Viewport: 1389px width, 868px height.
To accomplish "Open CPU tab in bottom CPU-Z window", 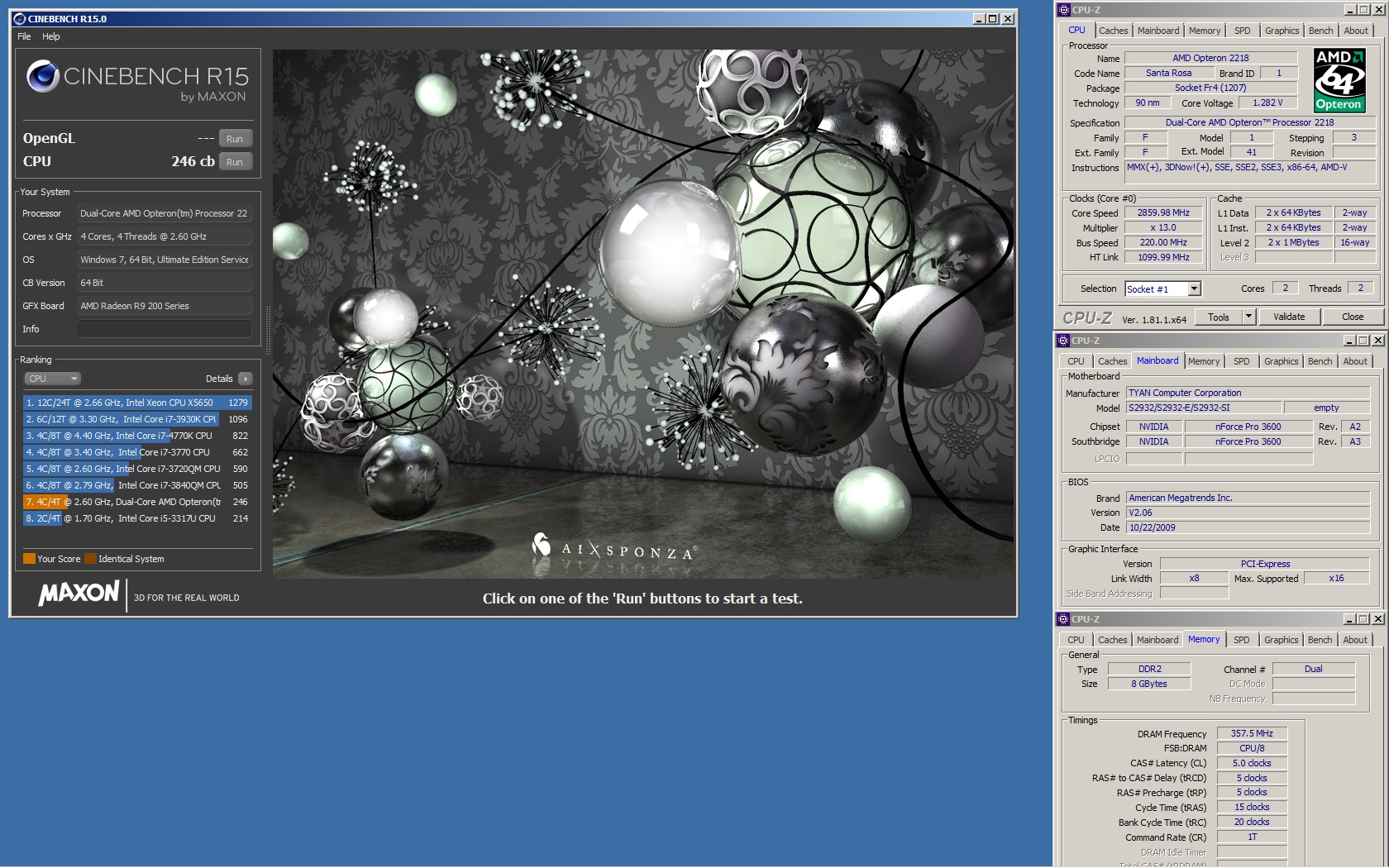I will click(x=1076, y=640).
